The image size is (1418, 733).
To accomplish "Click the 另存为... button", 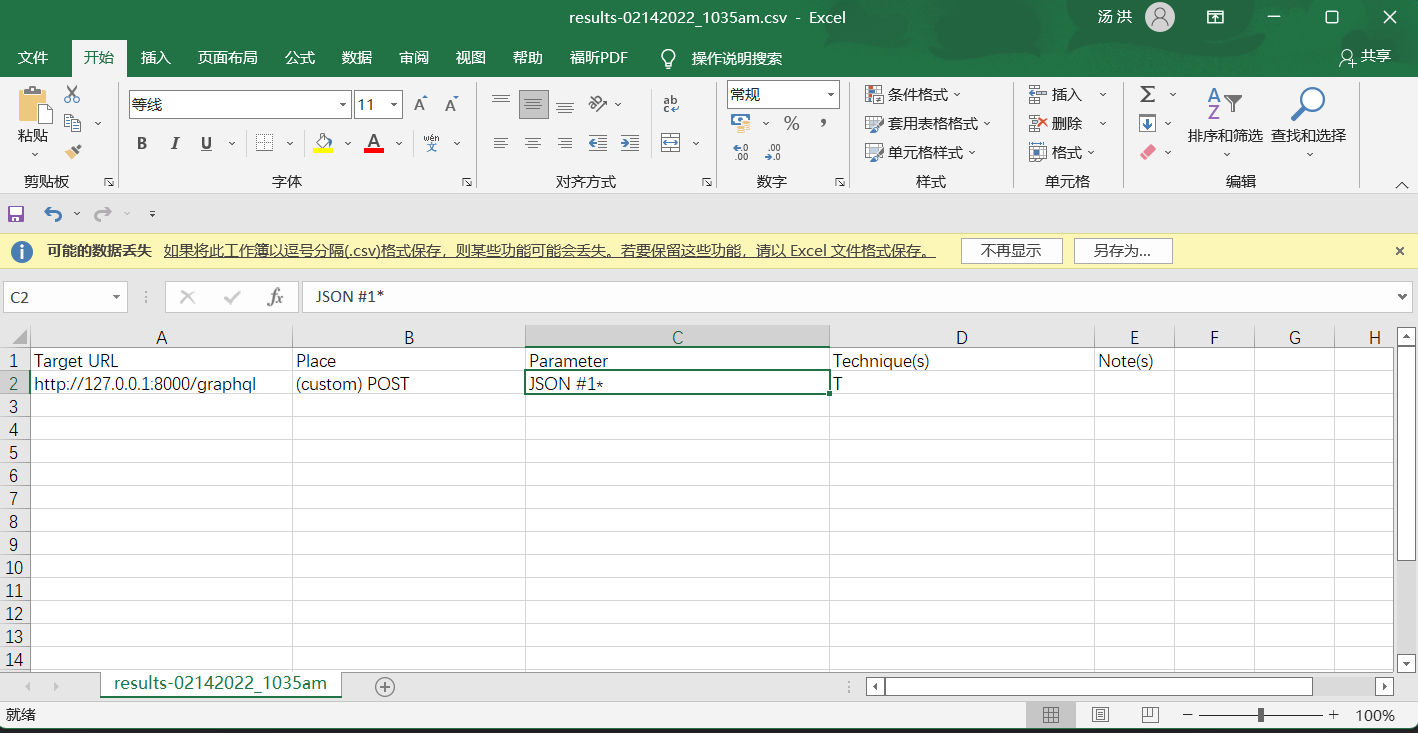I will pyautogui.click(x=1123, y=251).
